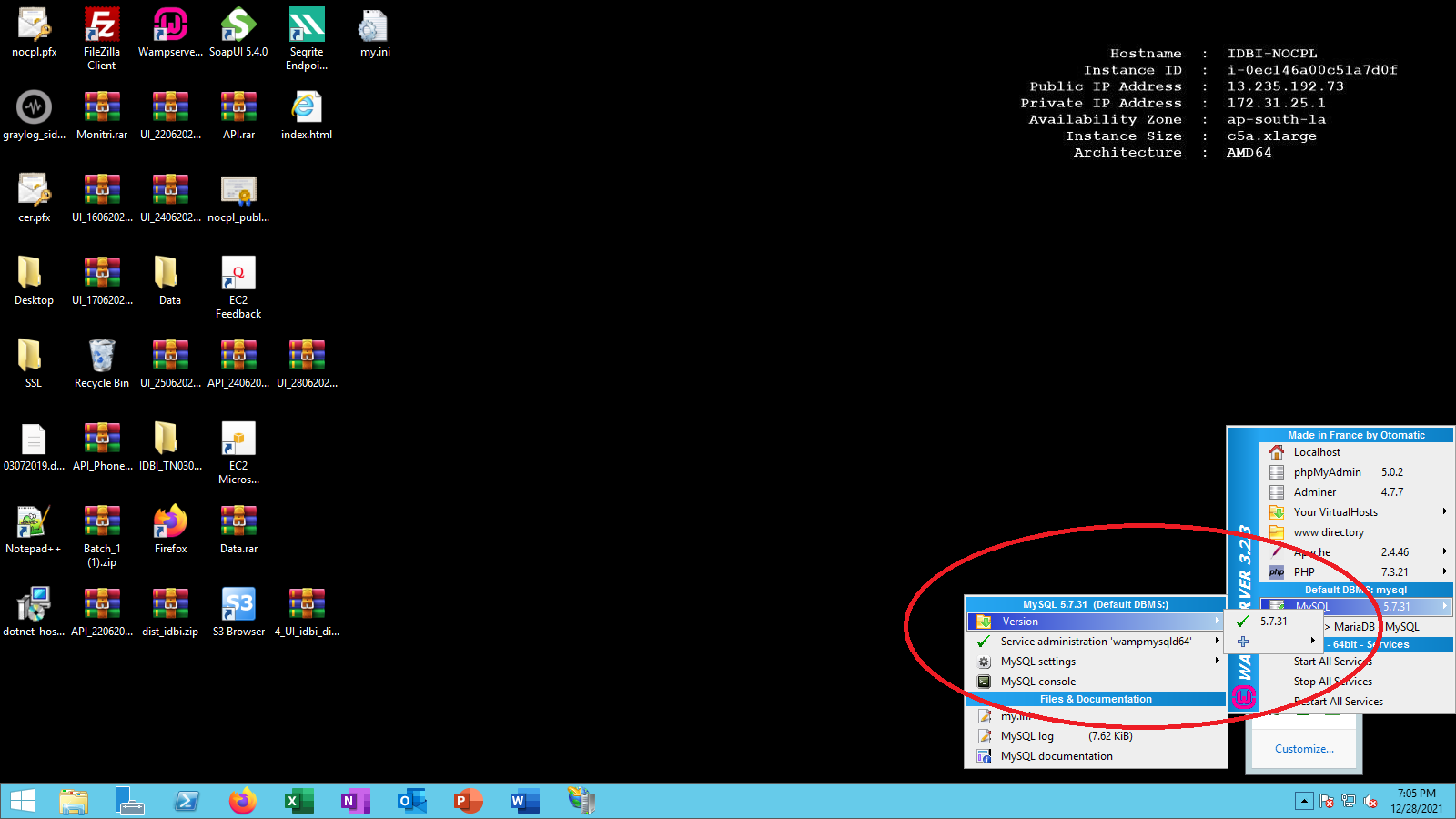The image size is (1456, 819).
Task: Click the network tray icon
Action: (1349, 801)
